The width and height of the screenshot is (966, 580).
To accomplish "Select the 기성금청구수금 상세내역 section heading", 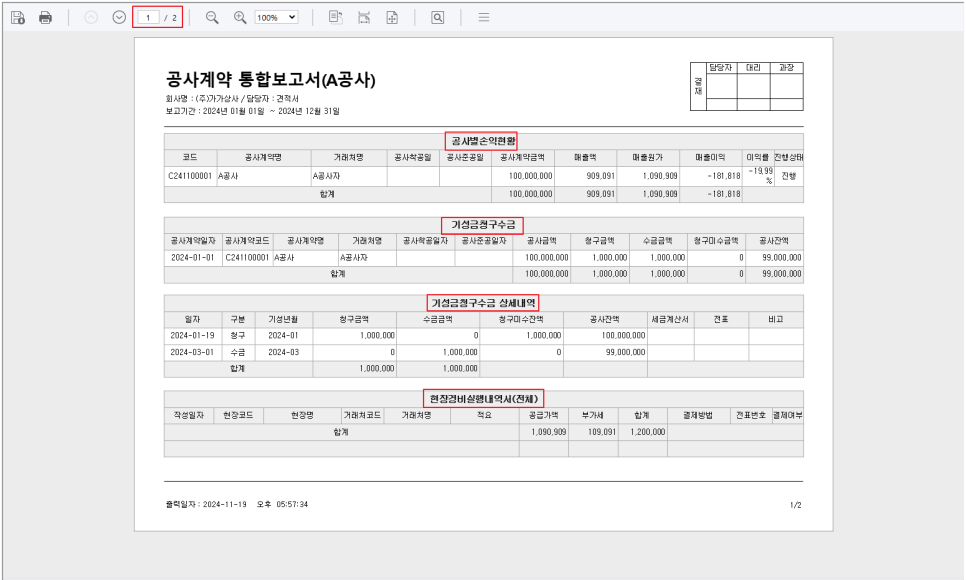I will pyautogui.click(x=483, y=303).
